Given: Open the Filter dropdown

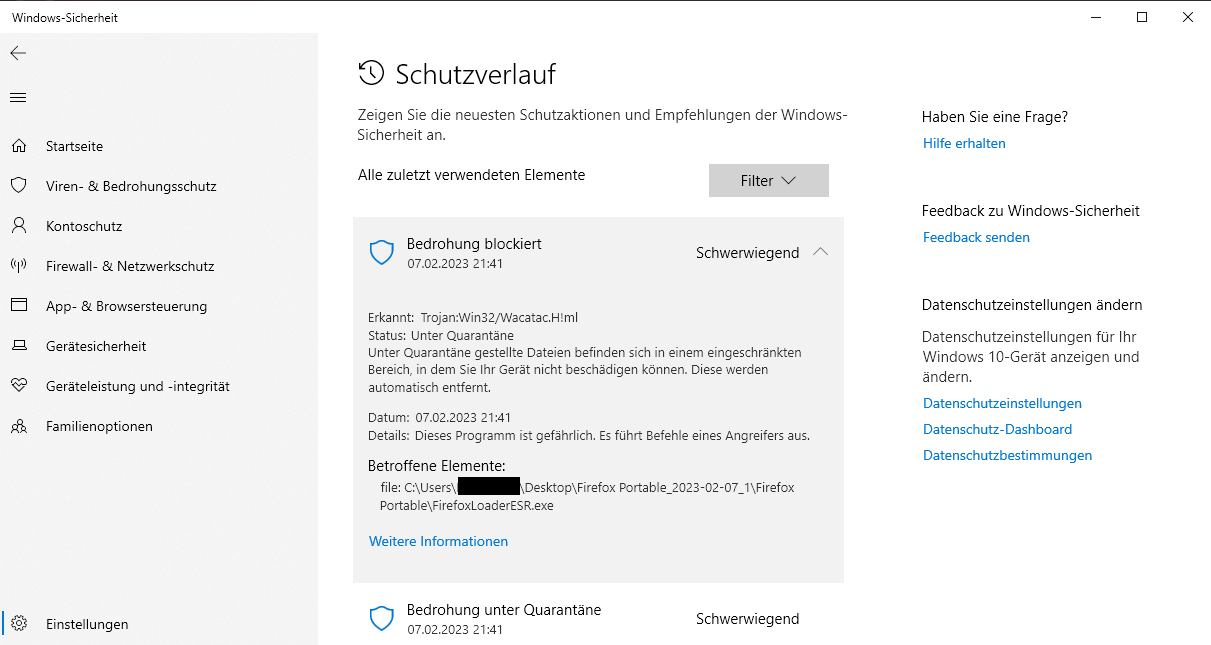Looking at the screenshot, I should tap(768, 181).
